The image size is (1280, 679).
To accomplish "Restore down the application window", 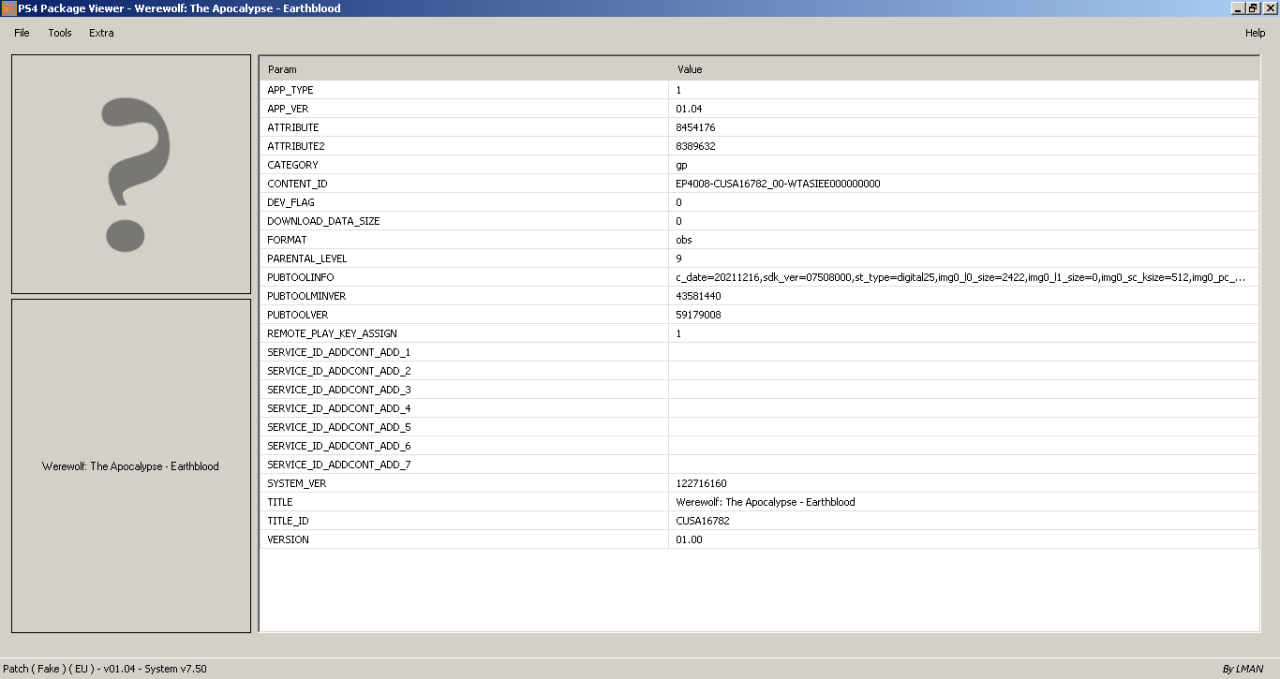I will 1253,8.
